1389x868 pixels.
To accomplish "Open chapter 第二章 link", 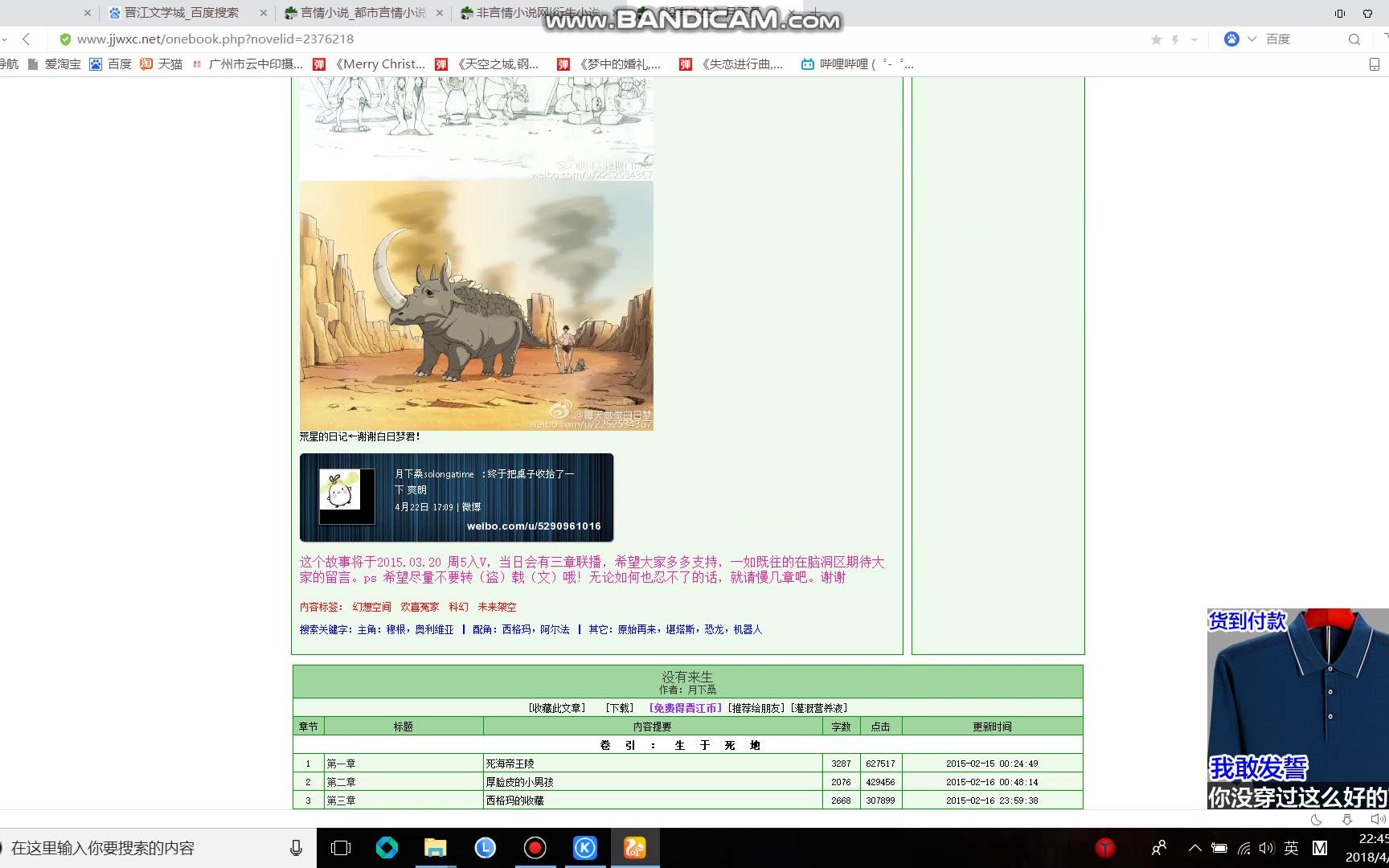I will point(341,782).
